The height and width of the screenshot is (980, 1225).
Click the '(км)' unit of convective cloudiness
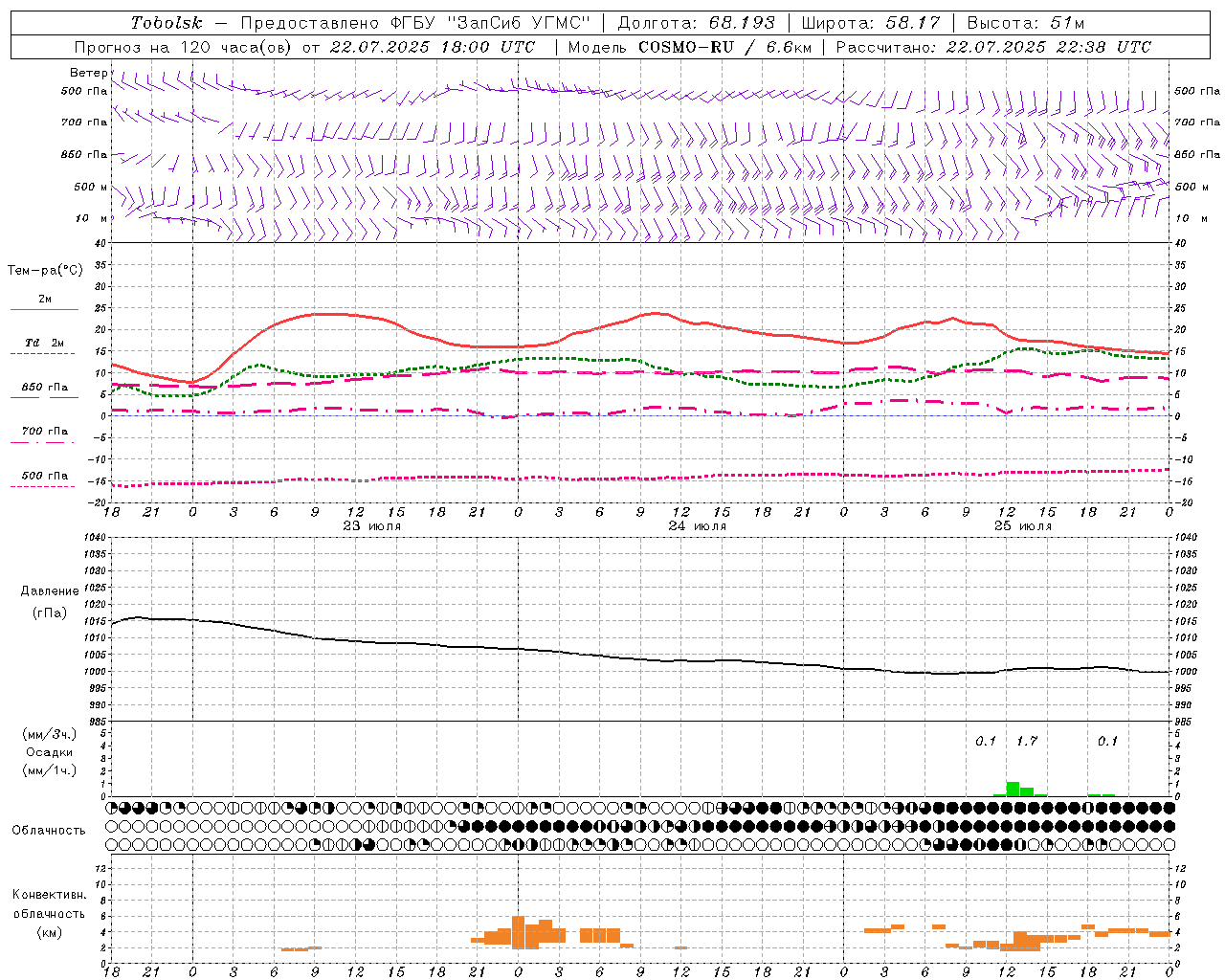click(49, 931)
